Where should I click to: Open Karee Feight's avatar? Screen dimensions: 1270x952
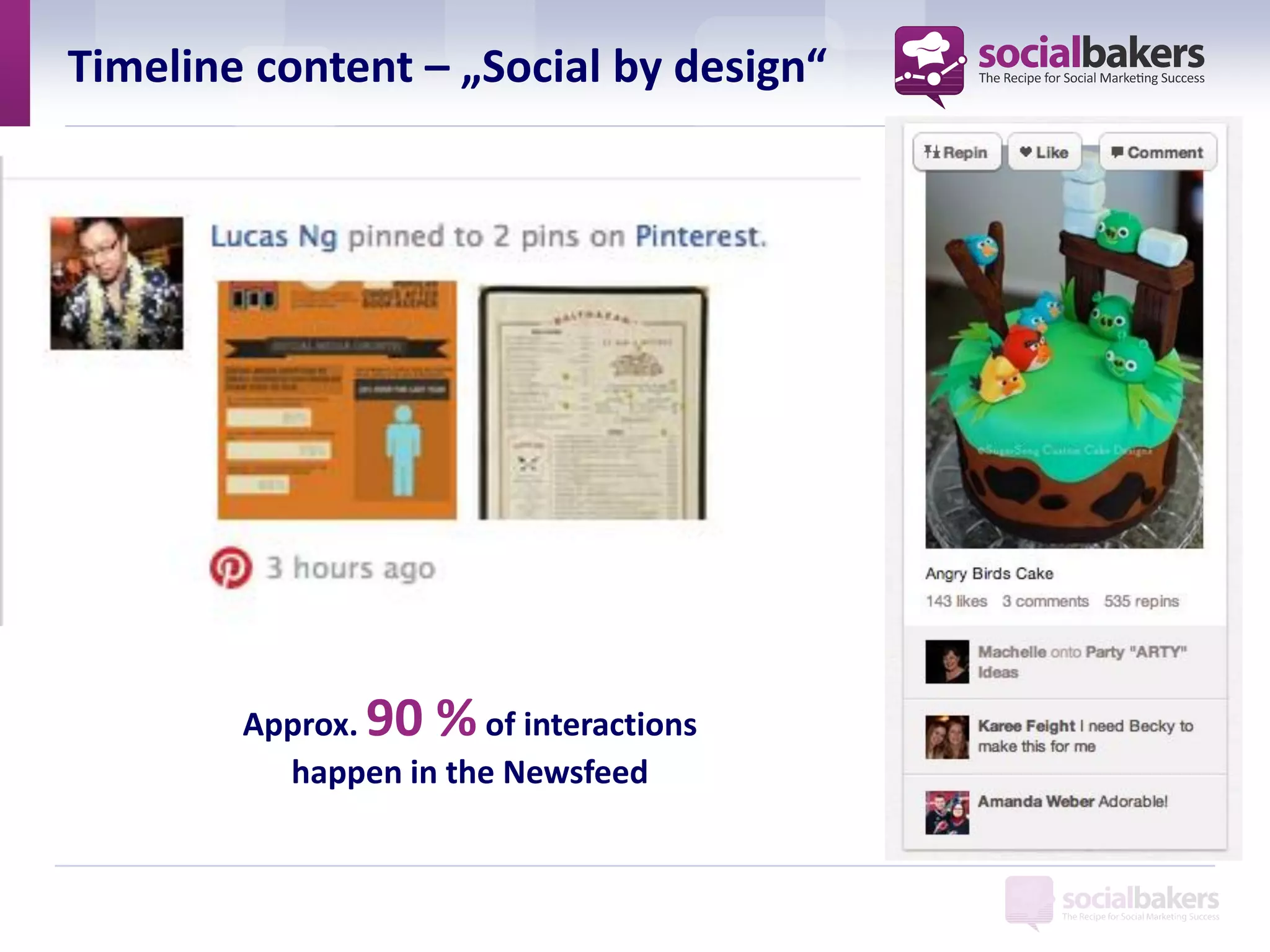coord(947,737)
